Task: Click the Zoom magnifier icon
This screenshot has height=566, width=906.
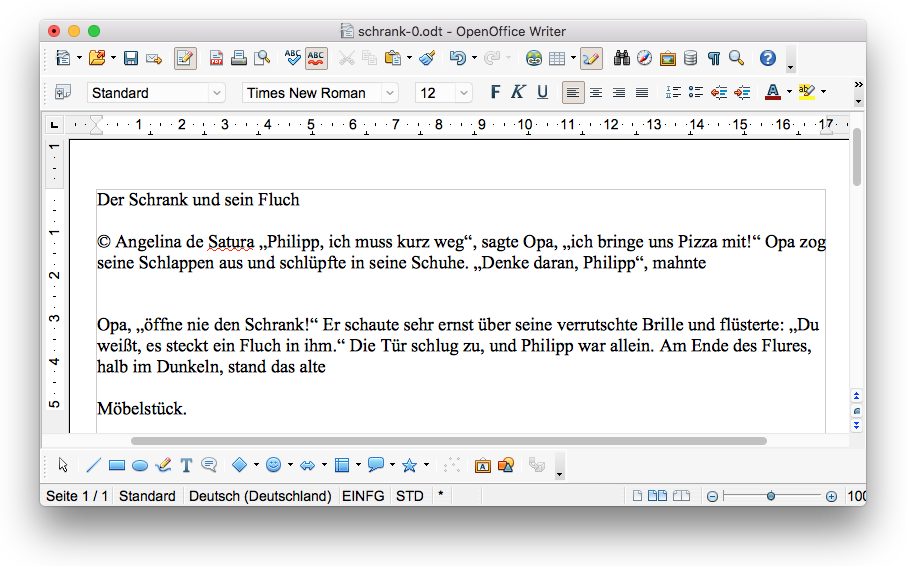Action: [x=737, y=58]
